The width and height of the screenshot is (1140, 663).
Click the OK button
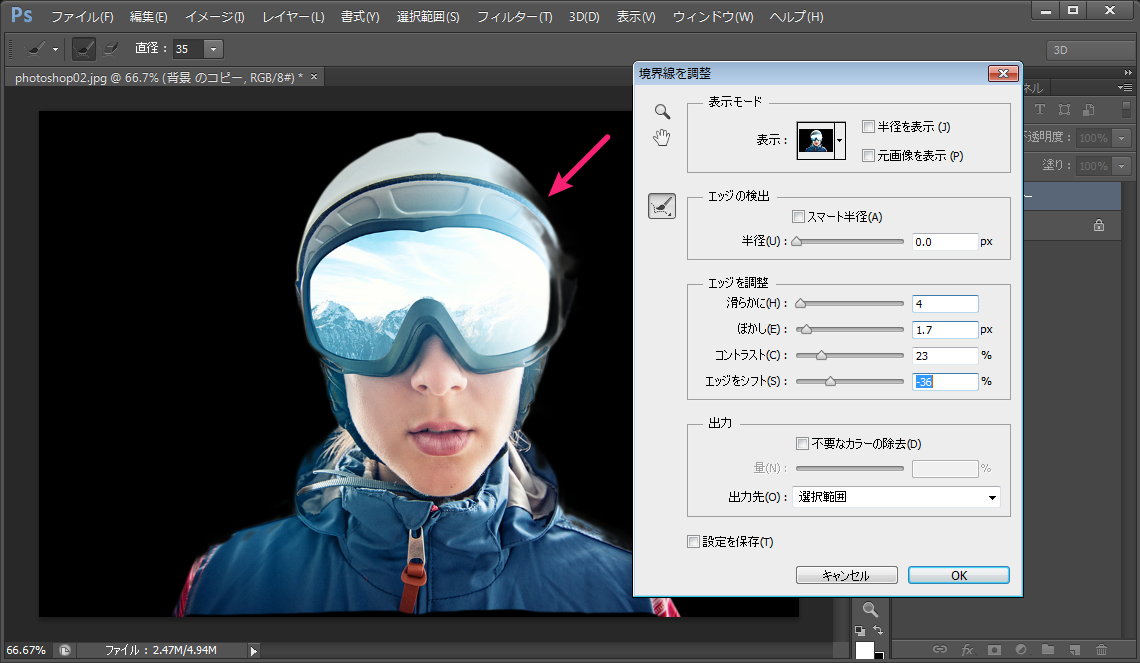pos(958,575)
